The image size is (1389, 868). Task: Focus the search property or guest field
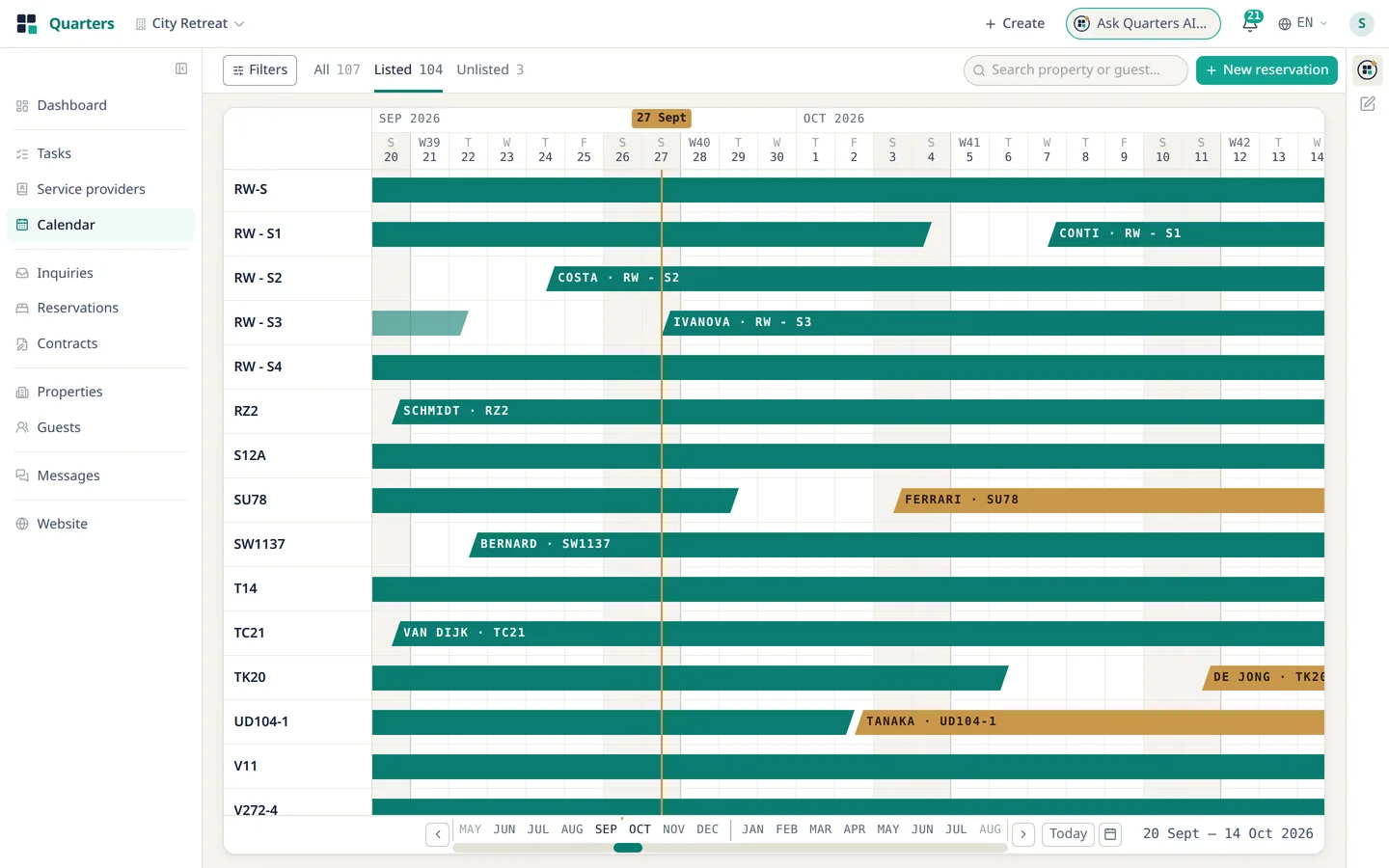point(1076,69)
